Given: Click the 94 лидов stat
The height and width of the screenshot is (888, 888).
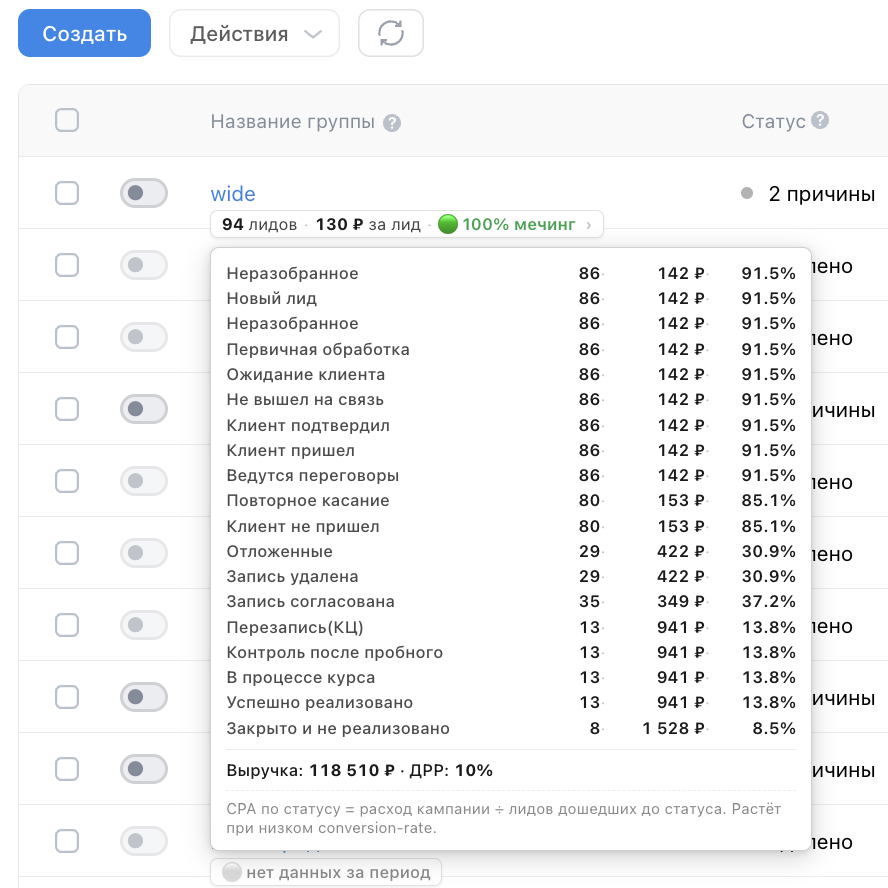Looking at the screenshot, I should [259, 224].
